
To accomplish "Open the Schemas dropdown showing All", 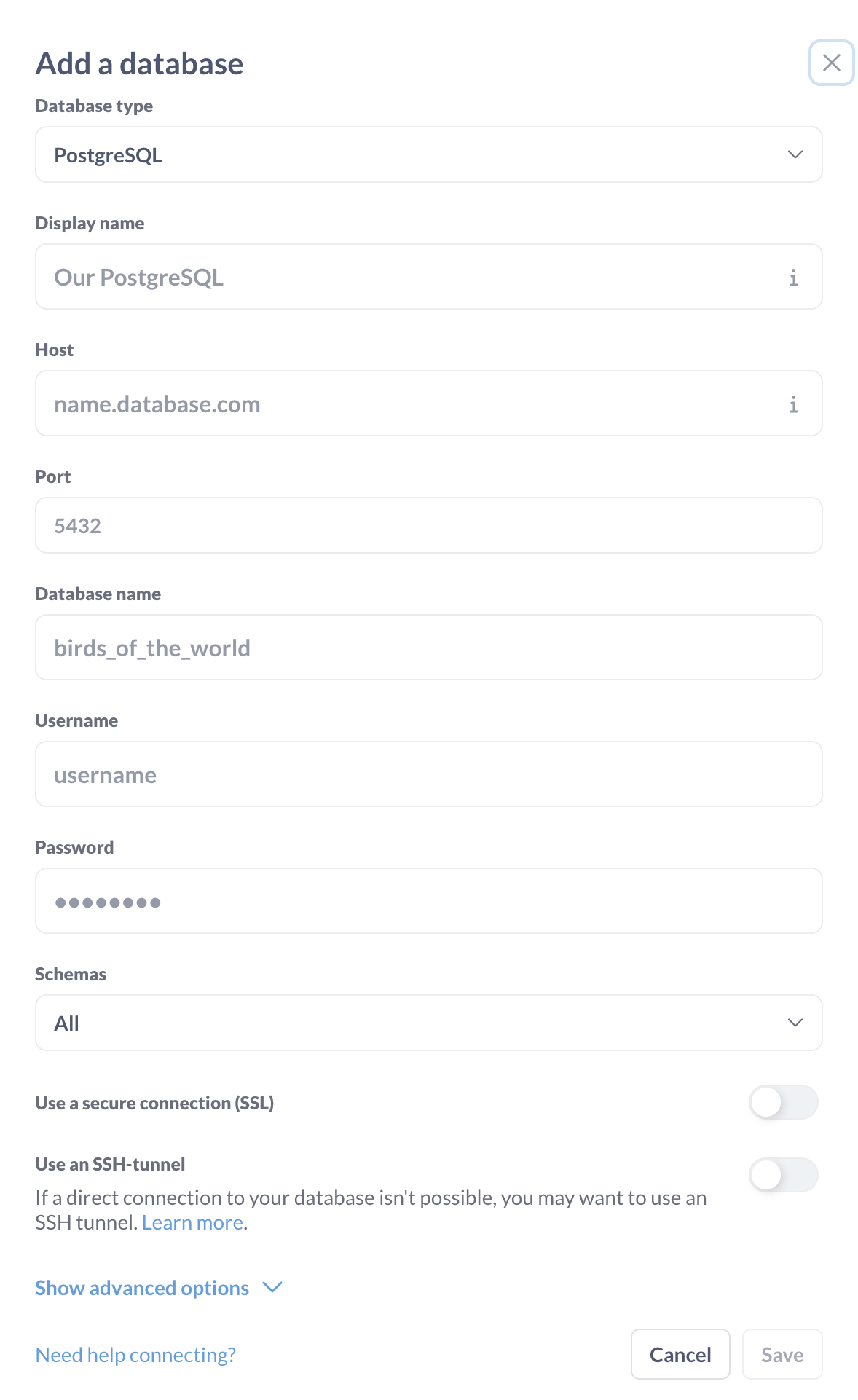I will click(x=428, y=1023).
